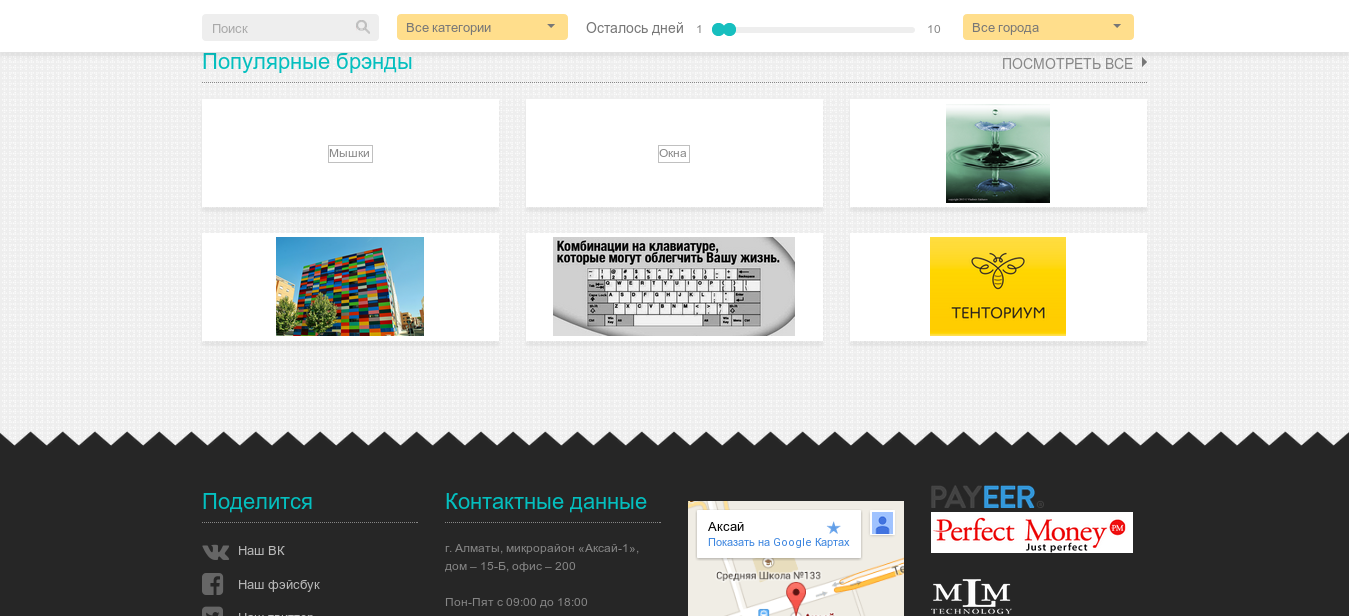The height and width of the screenshot is (616, 1349).
Task: Click the Контактные данные heading
Action: [x=546, y=501]
